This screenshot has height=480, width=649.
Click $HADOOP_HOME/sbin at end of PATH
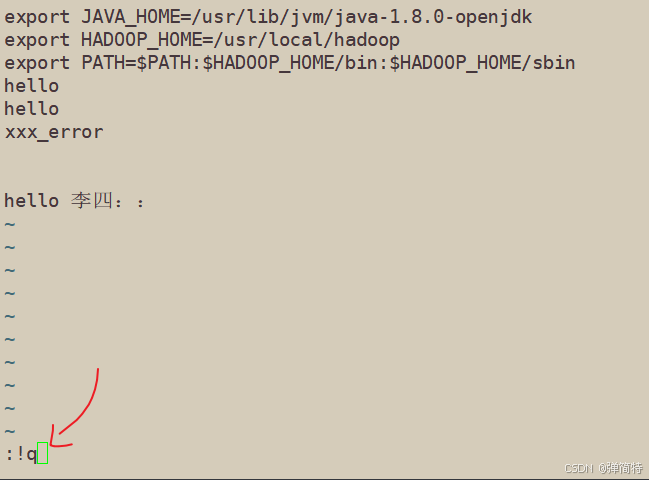[x=482, y=63]
